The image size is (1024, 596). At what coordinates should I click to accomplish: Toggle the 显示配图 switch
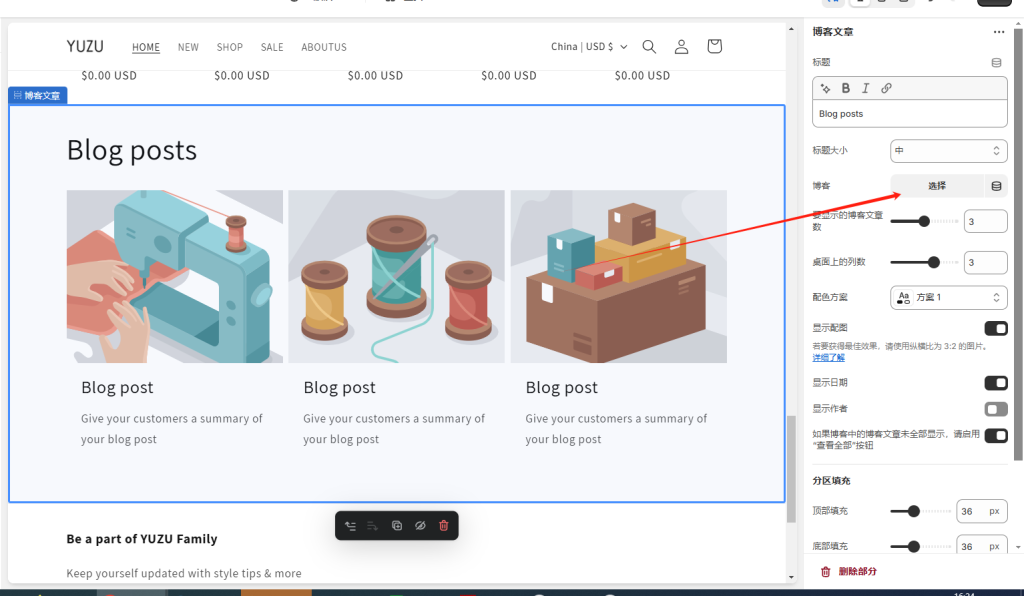(995, 329)
